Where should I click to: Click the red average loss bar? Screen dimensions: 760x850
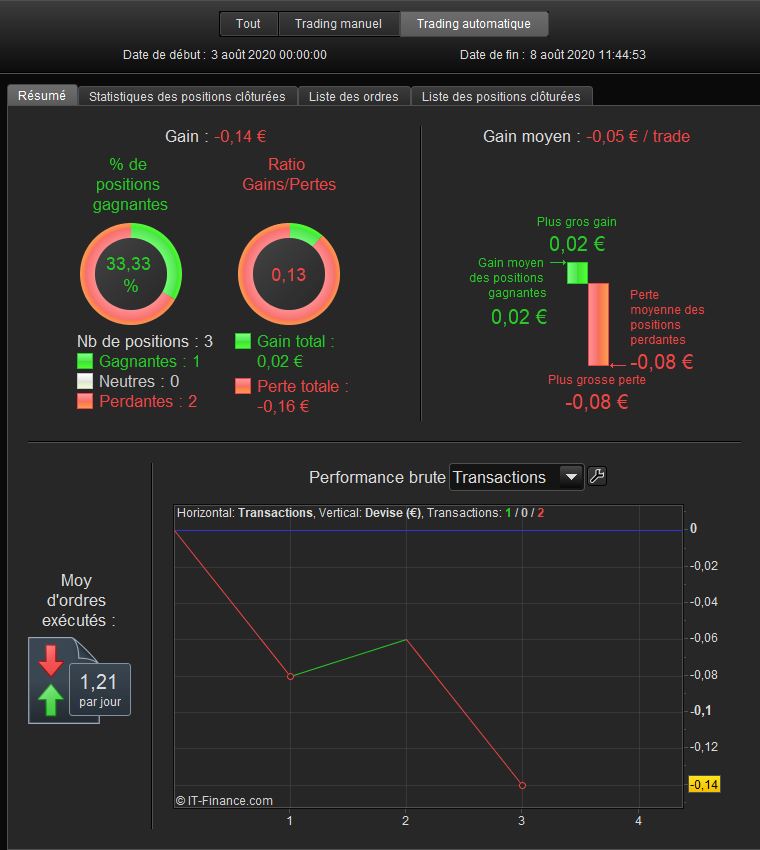click(x=598, y=324)
